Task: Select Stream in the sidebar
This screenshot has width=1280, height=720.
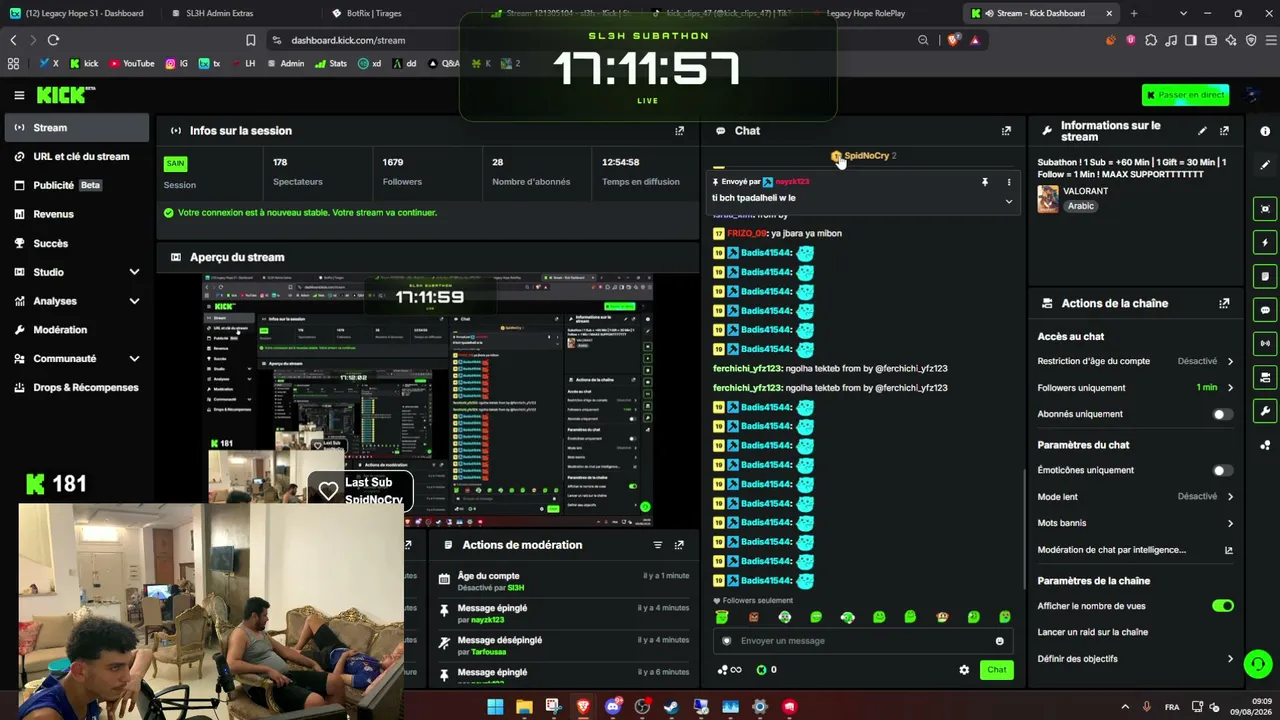Action: [77, 128]
